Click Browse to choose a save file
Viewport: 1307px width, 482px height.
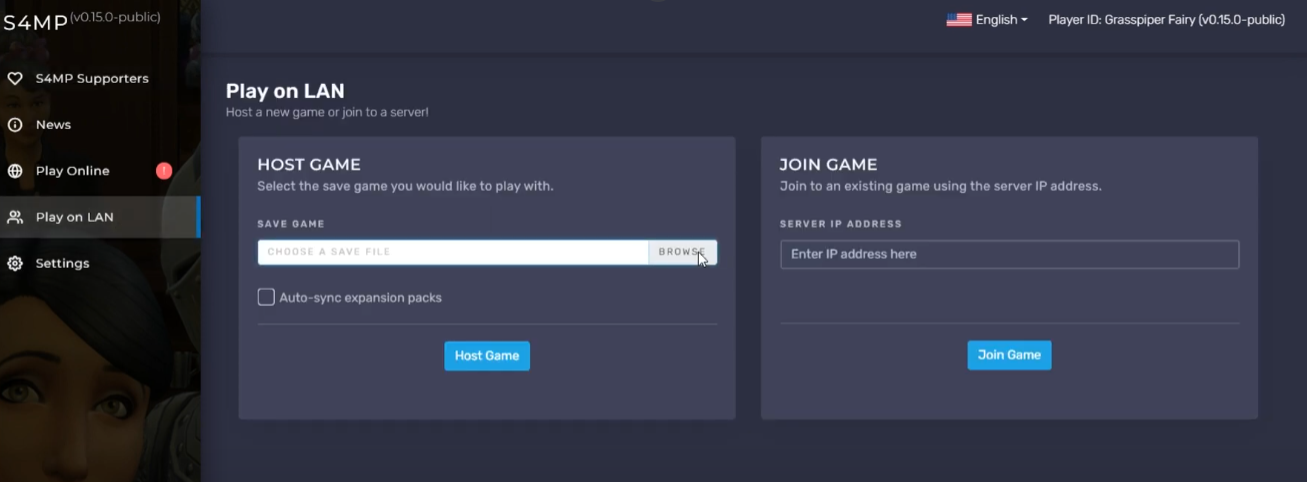tap(682, 252)
